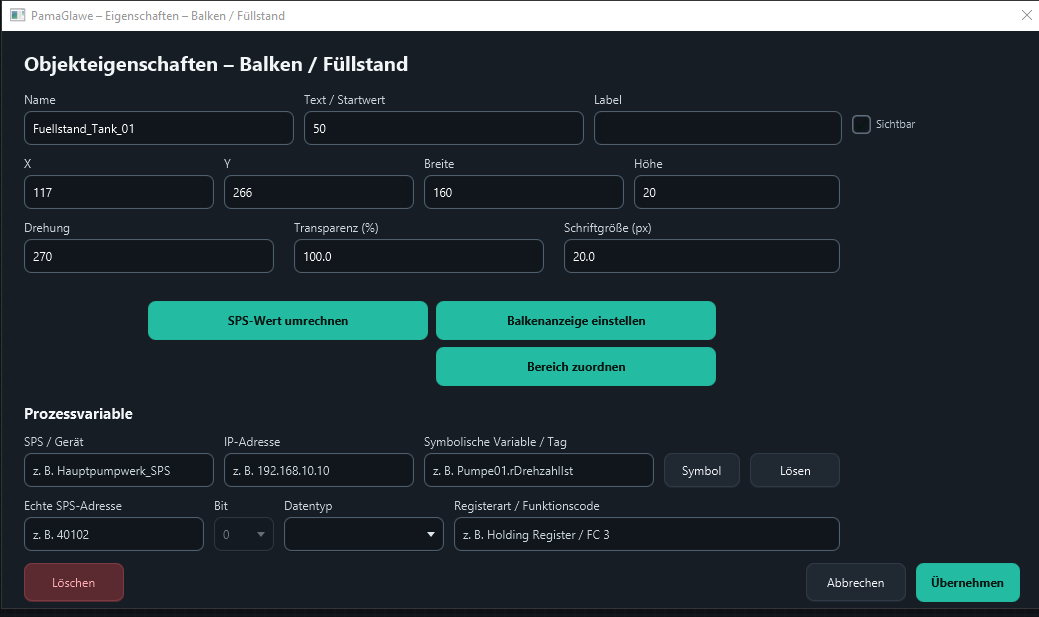Click the IP-Adresse input field
Image resolution: width=1039 pixels, height=617 pixels.
319,470
